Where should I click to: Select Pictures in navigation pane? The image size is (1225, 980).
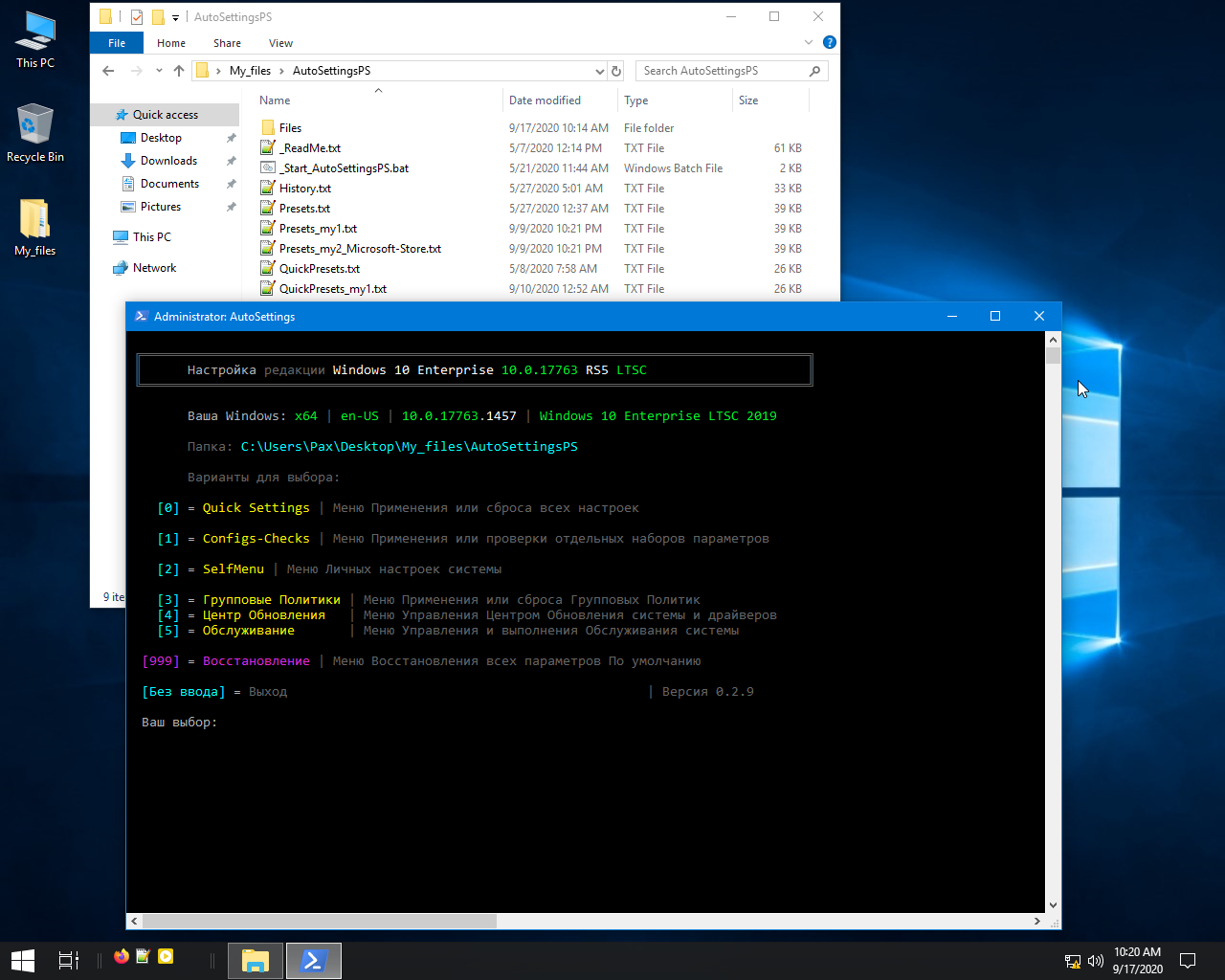click(x=161, y=207)
